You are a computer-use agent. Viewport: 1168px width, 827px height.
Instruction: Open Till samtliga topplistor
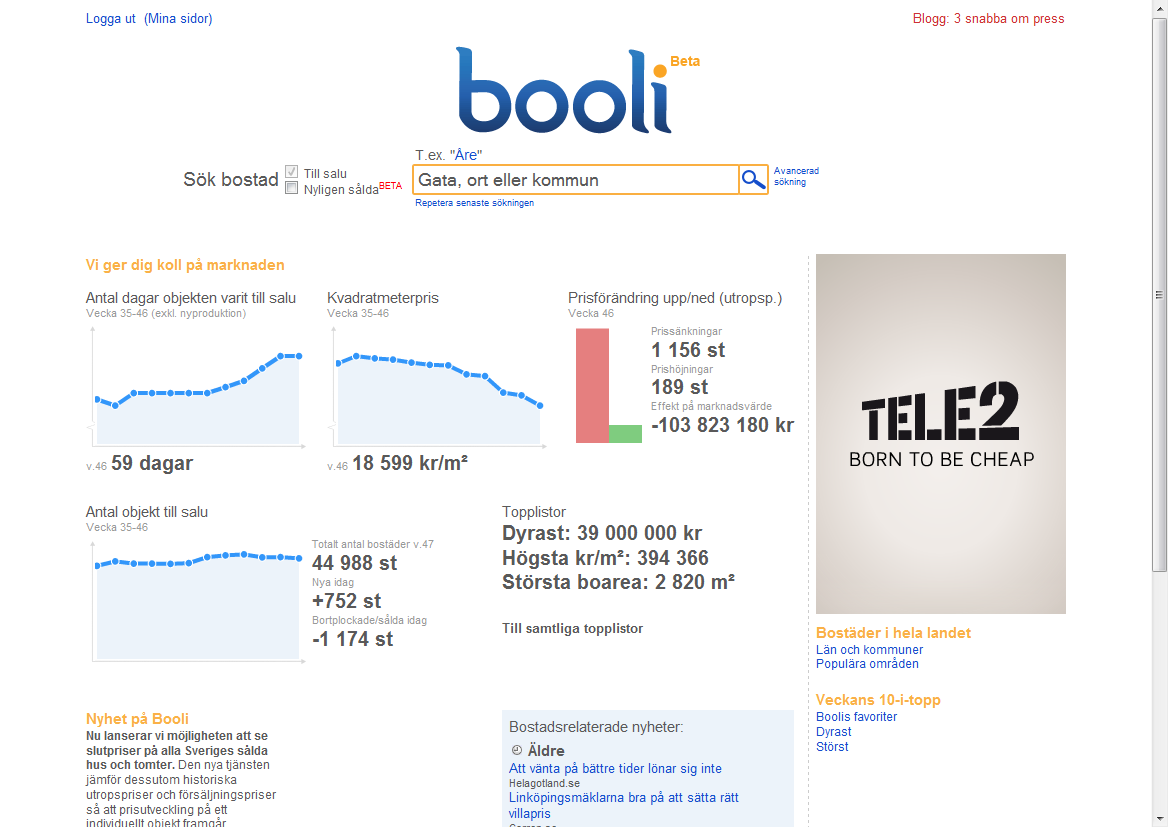pos(572,628)
